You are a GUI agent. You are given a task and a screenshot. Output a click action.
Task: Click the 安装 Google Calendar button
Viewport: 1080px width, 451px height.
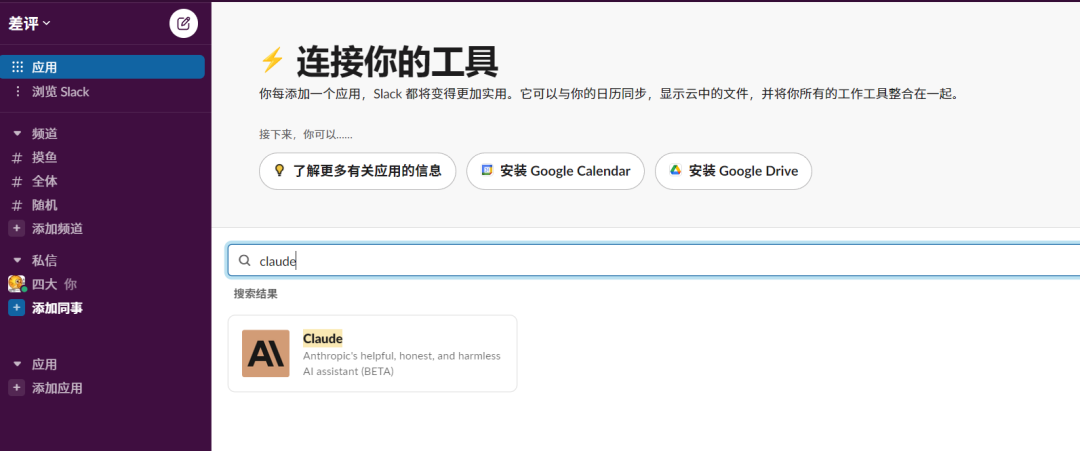(x=555, y=171)
